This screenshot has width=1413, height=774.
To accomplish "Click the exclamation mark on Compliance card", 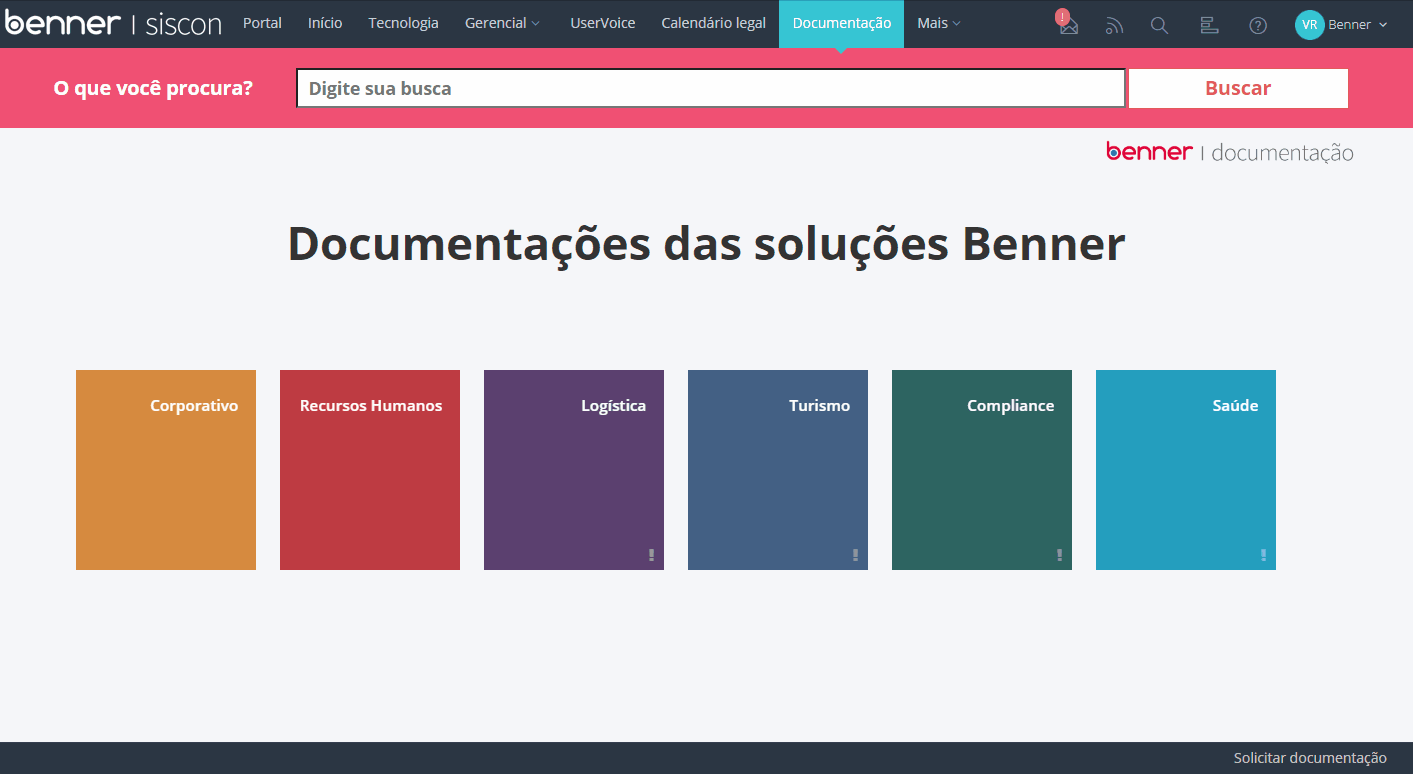I will [x=1059, y=555].
